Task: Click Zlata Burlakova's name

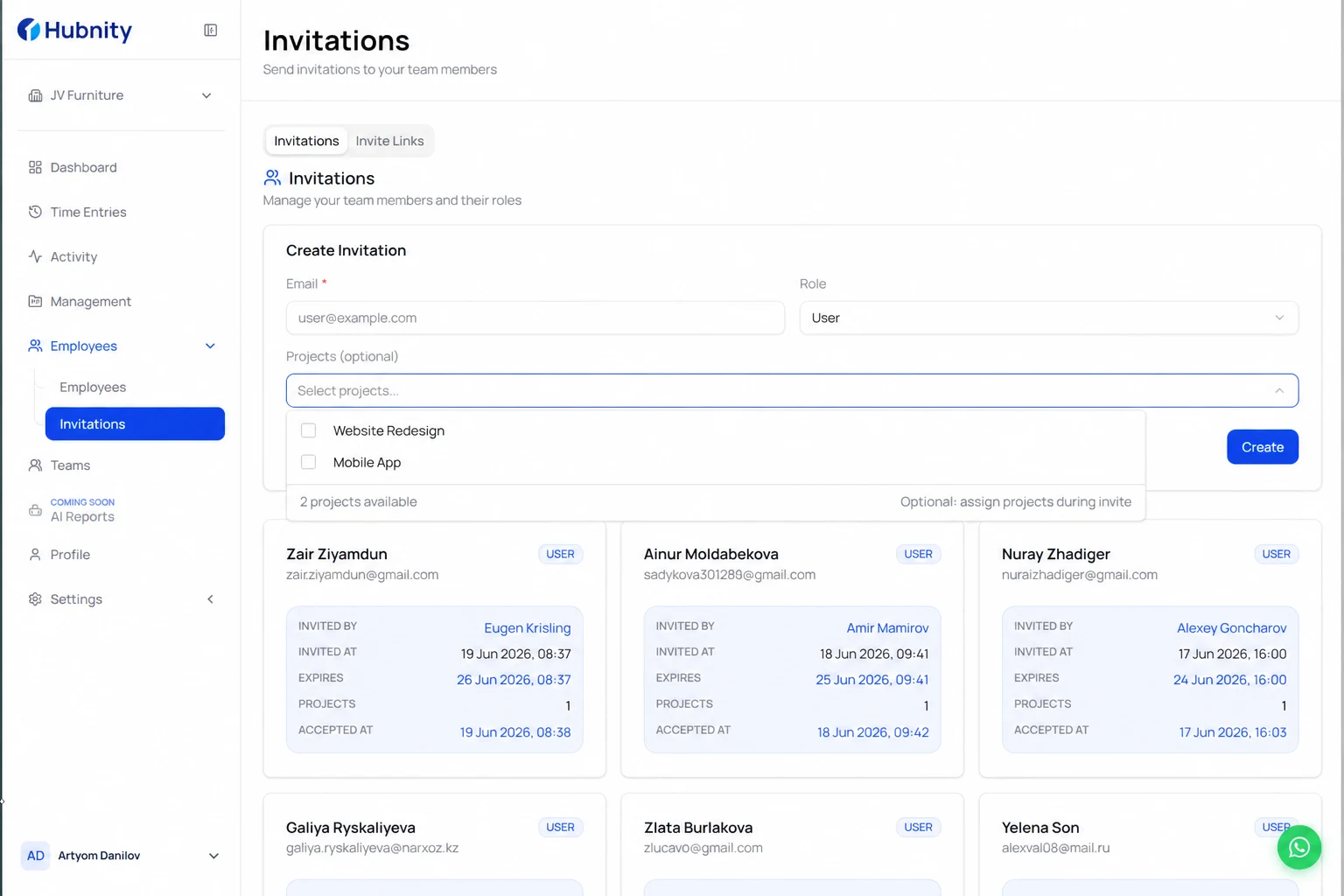Action: click(x=698, y=828)
